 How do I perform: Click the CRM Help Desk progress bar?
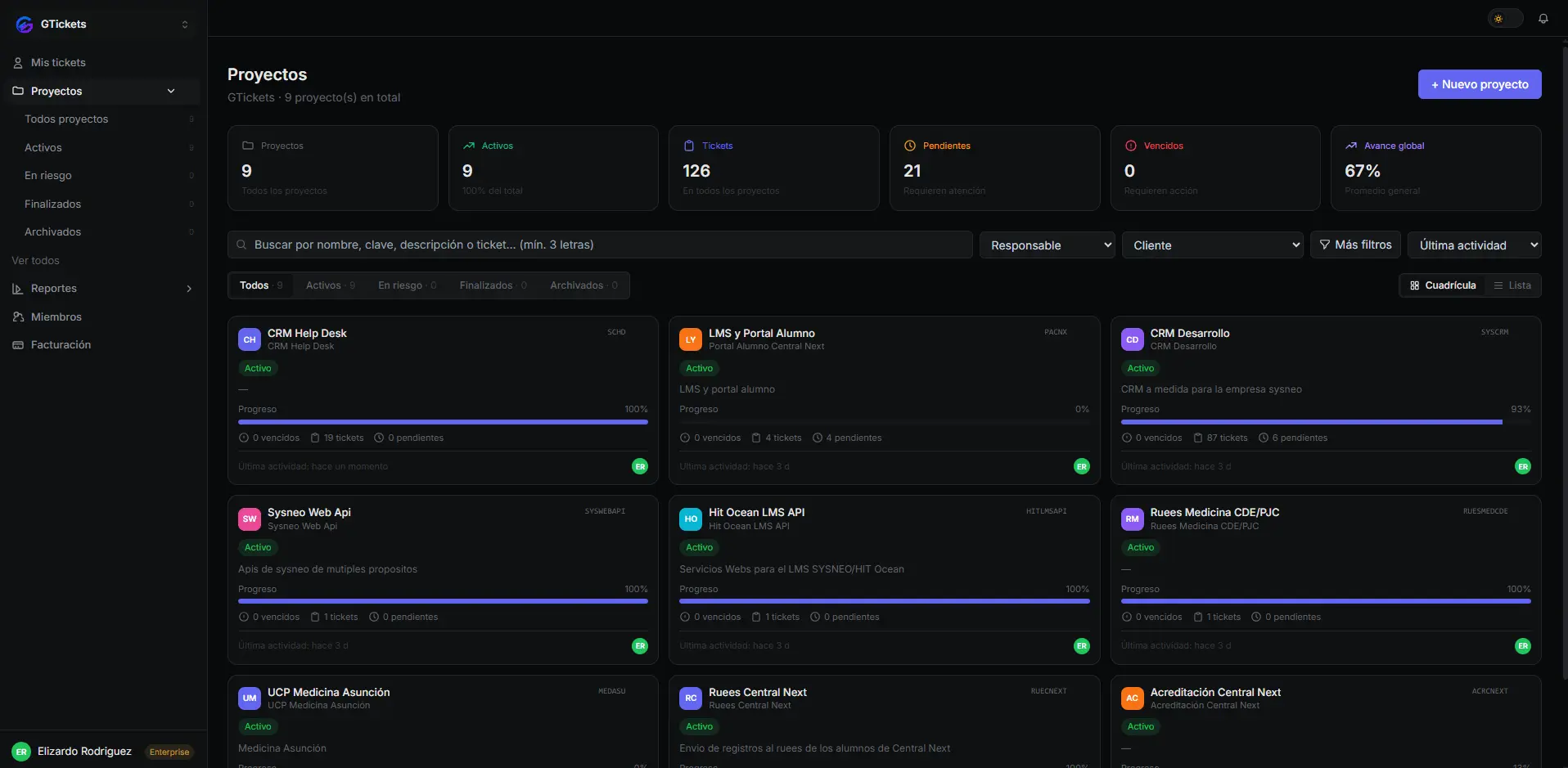tap(443, 422)
